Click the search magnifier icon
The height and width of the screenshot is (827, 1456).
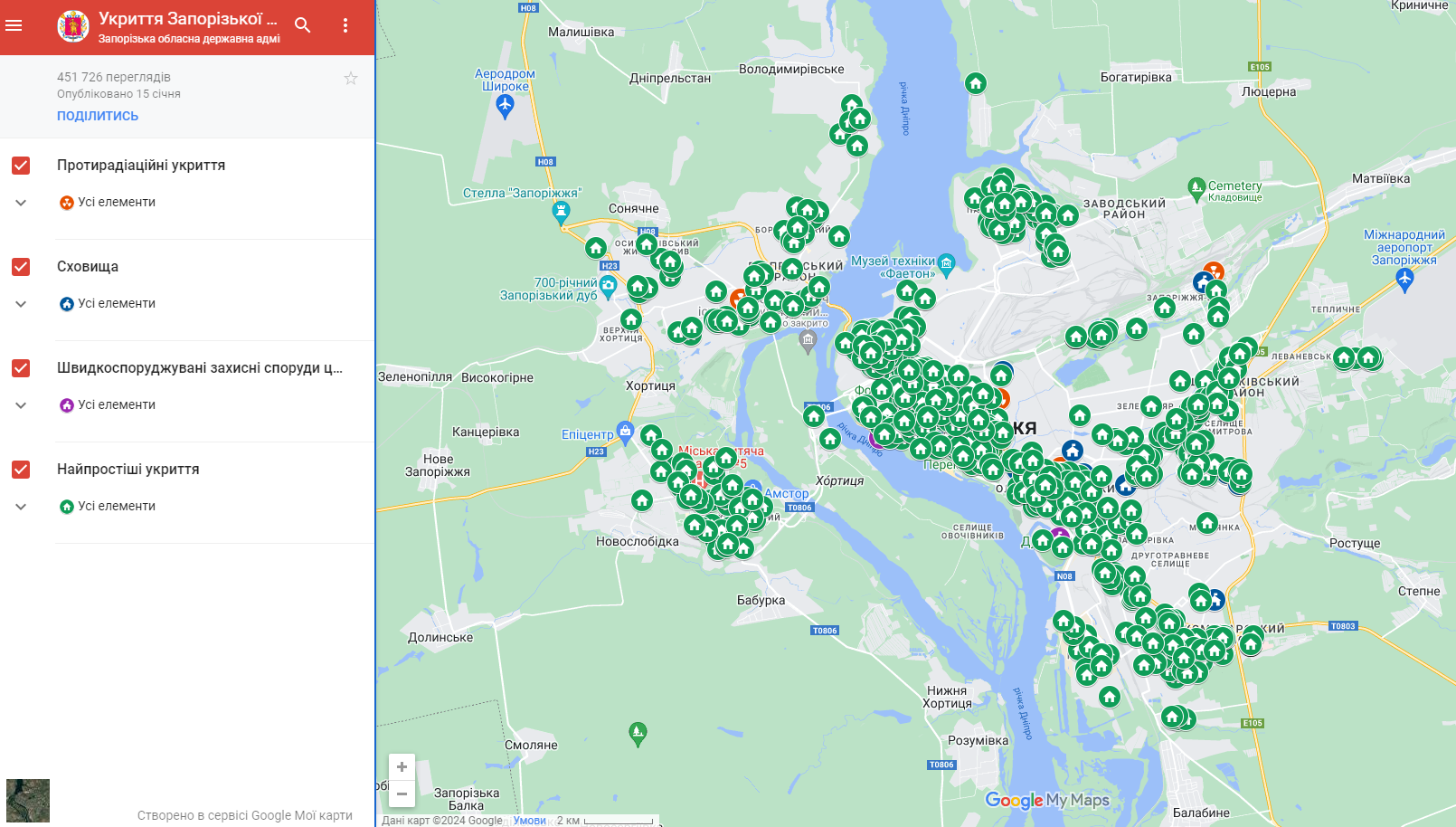(303, 25)
